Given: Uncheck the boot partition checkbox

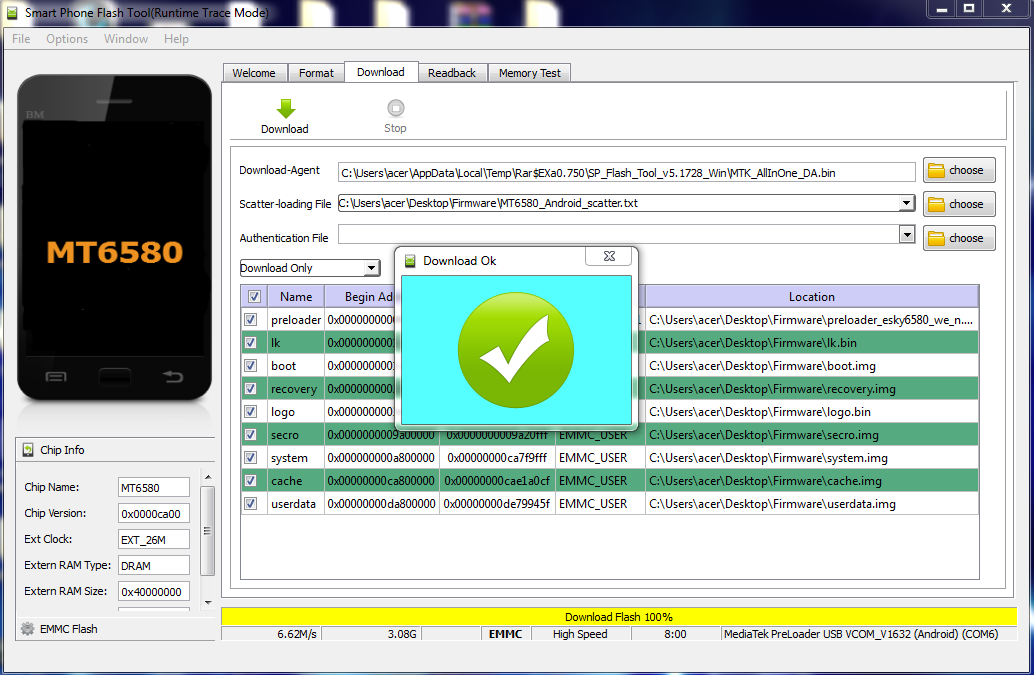Looking at the screenshot, I should pos(251,366).
